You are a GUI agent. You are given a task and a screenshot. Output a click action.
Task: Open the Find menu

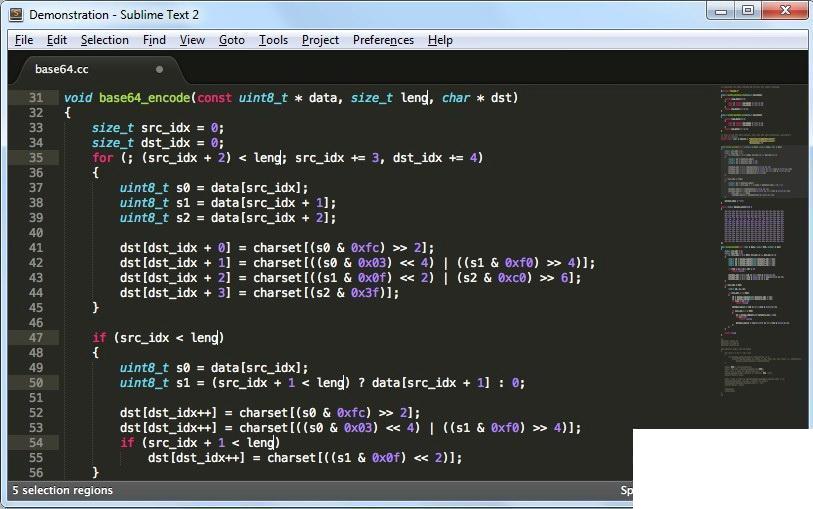[154, 40]
